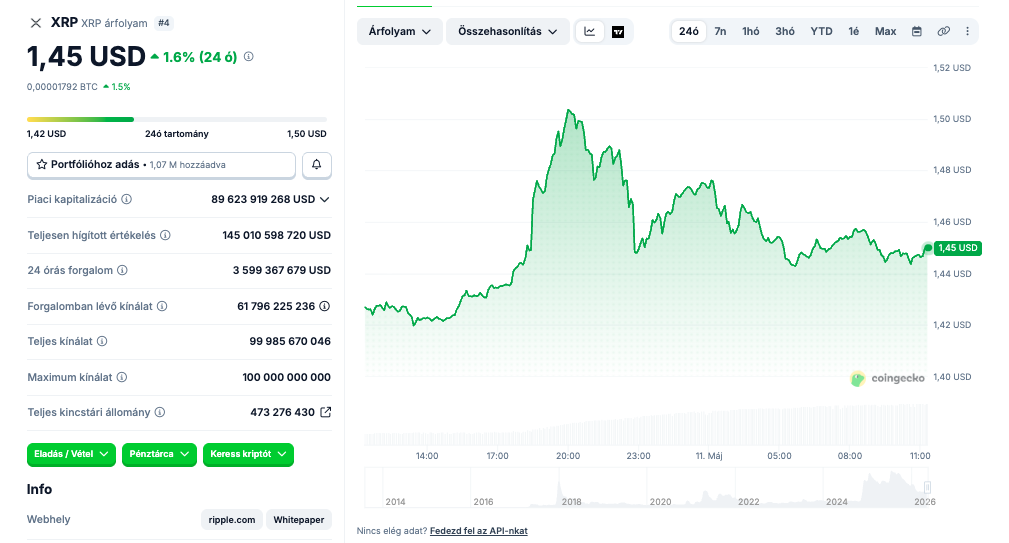1009x543 pixels.
Task: Click info icon after 61 796 225 236 value
Action: pos(325,306)
